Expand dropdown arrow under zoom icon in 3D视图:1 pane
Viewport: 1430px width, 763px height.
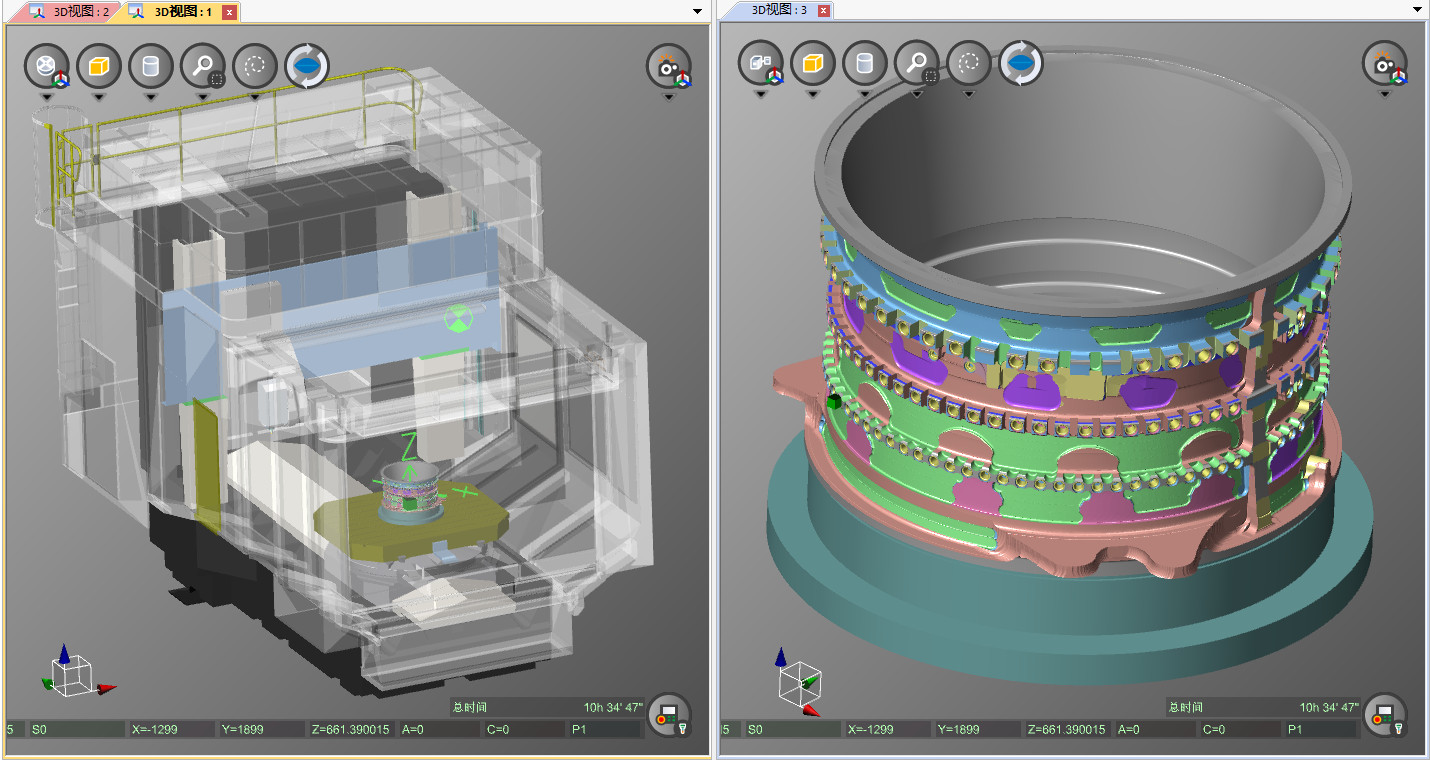203,98
